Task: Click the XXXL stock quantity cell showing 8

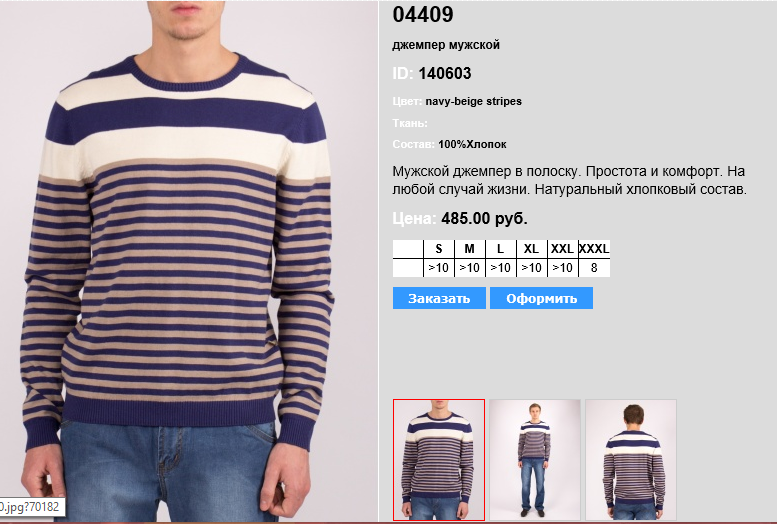Action: (x=594, y=268)
